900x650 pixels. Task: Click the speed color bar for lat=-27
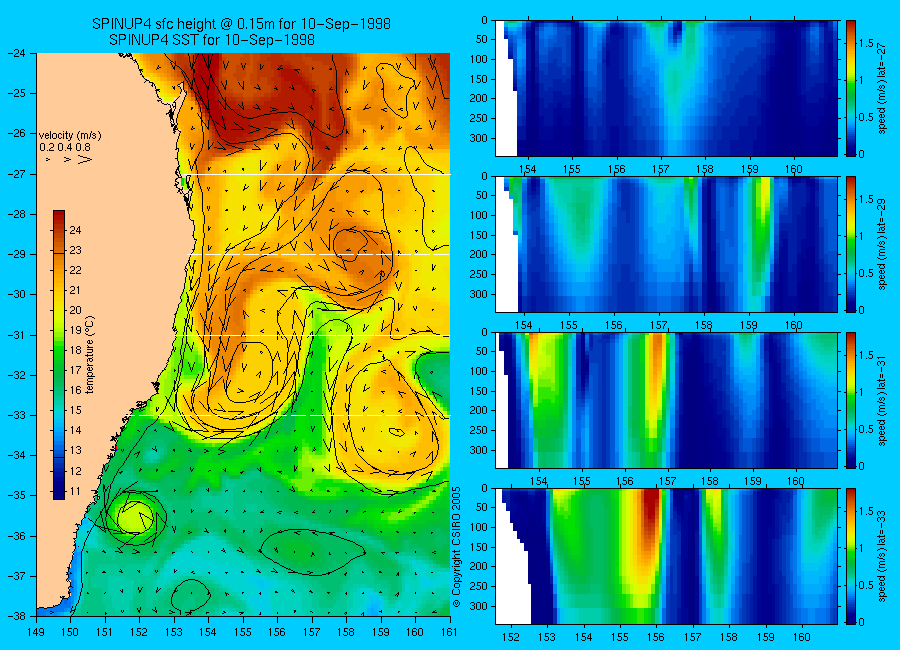click(851, 88)
